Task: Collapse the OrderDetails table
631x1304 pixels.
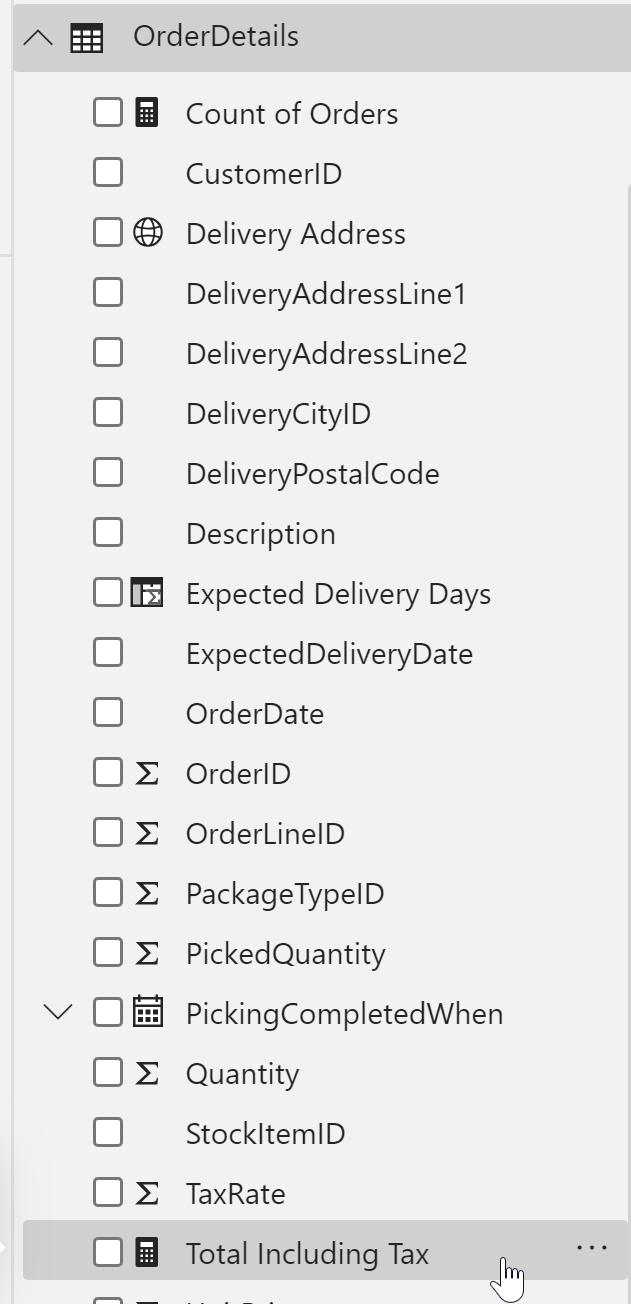Action: coord(38,38)
